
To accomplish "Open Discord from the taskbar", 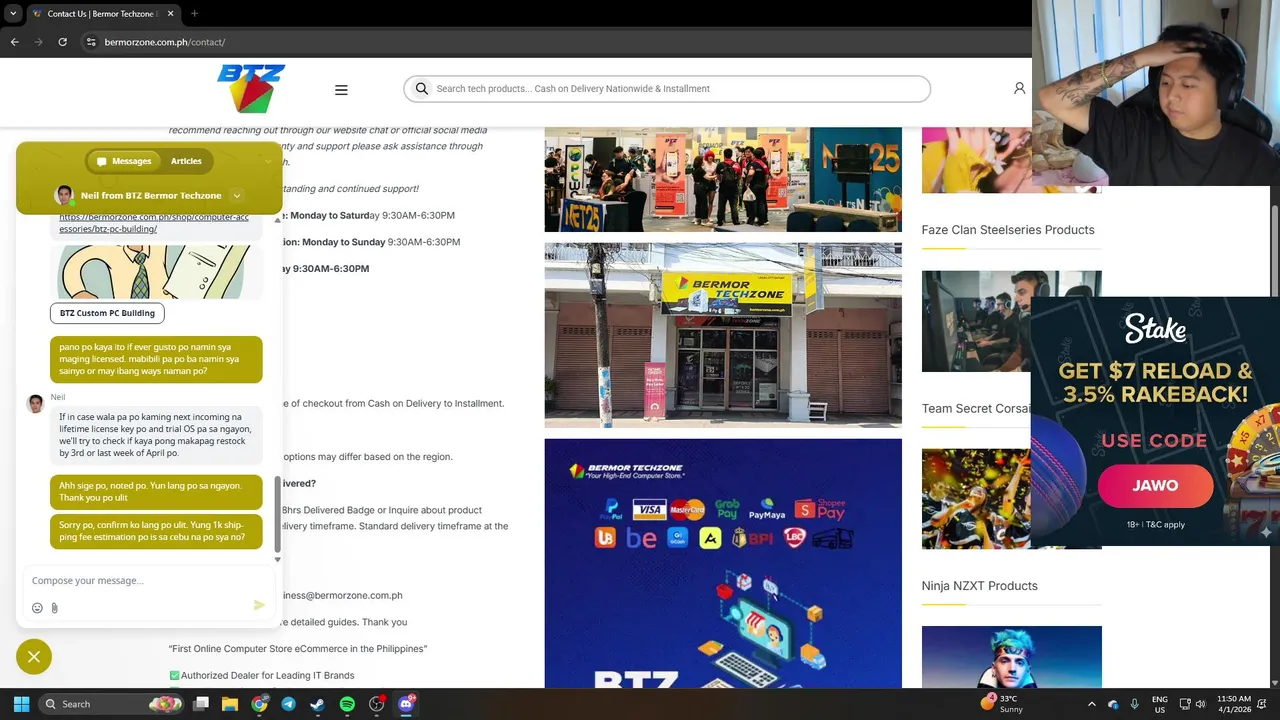I will click(407, 704).
